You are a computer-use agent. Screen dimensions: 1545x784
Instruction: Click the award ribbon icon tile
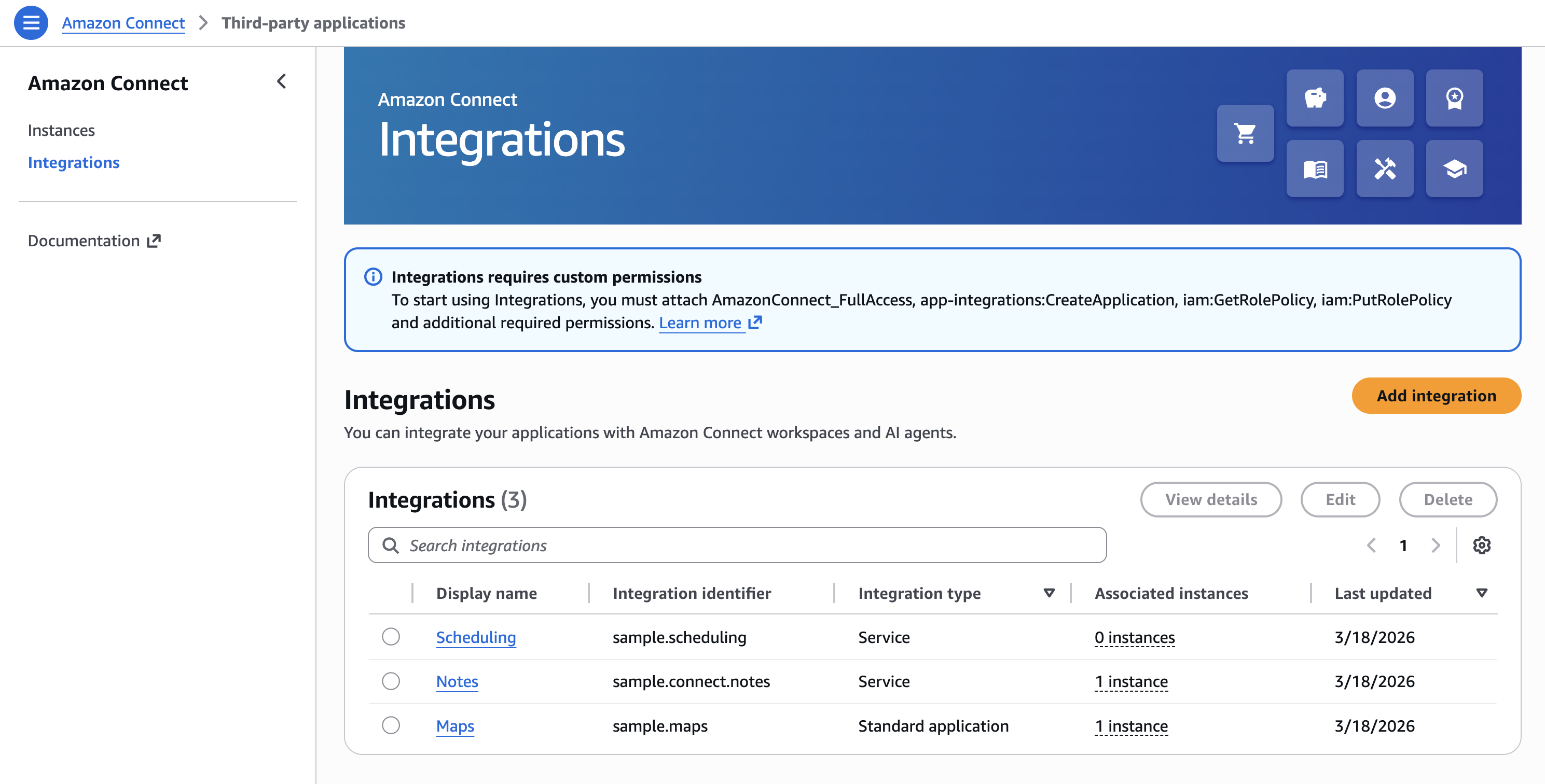pyautogui.click(x=1454, y=97)
